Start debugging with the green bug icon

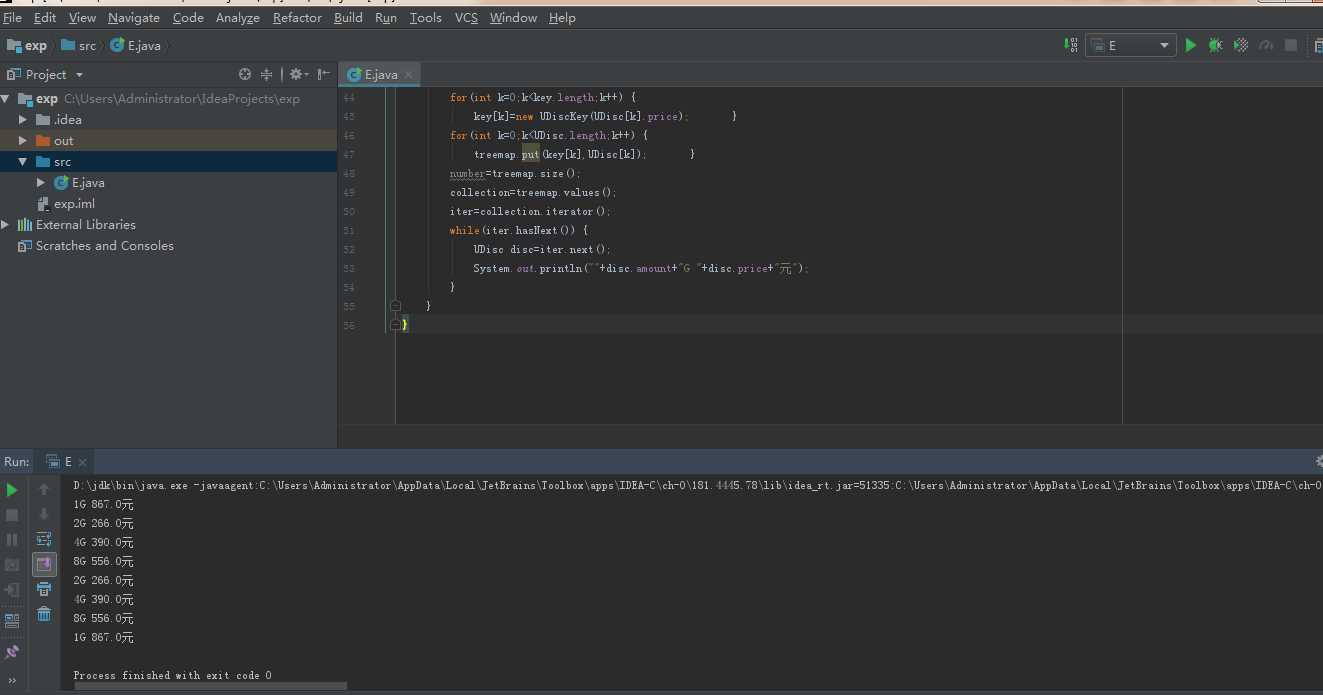tap(1215, 45)
